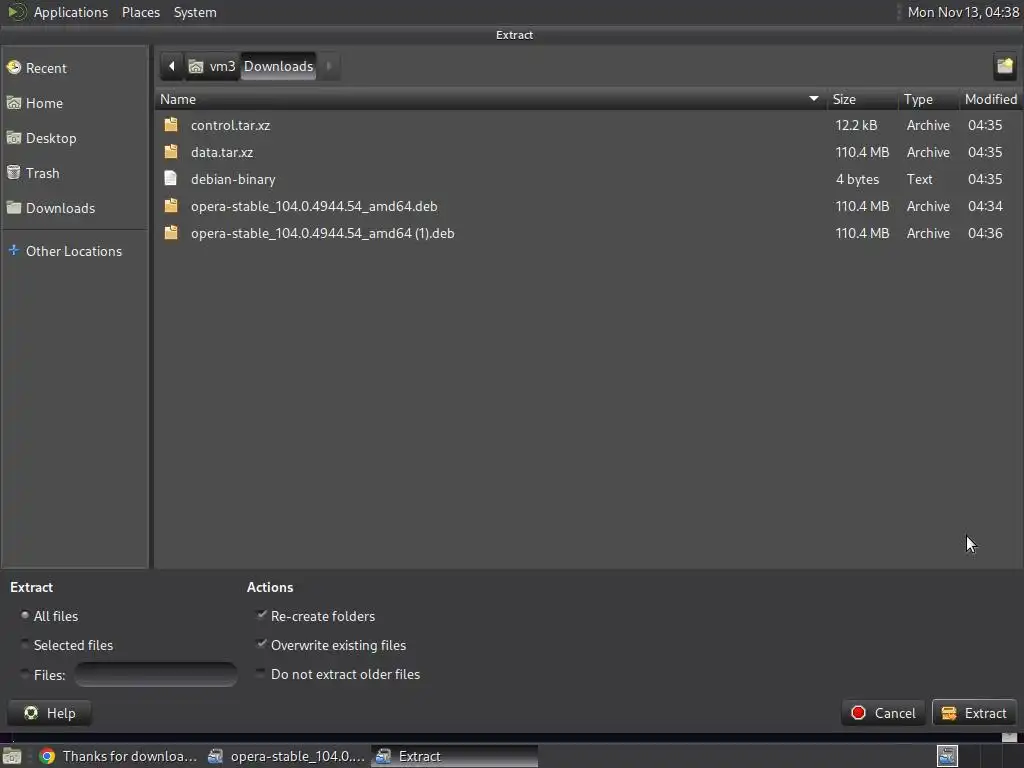1024x768 pixels.
Task: Click the Downloads path bar button
Action: [279, 66]
